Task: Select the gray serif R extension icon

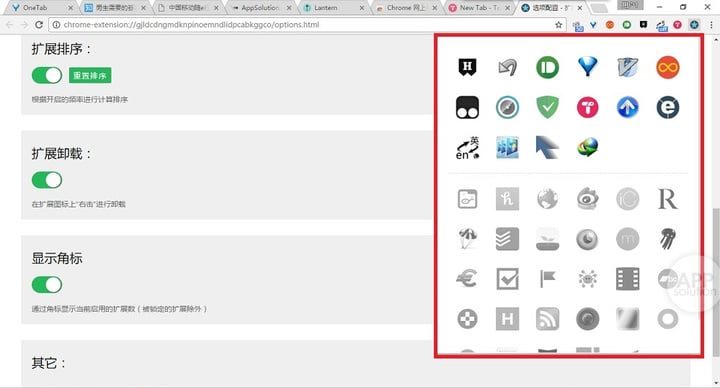Action: click(x=667, y=199)
